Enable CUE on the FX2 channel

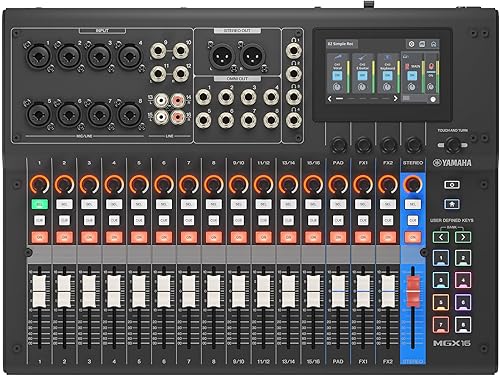click(388, 220)
